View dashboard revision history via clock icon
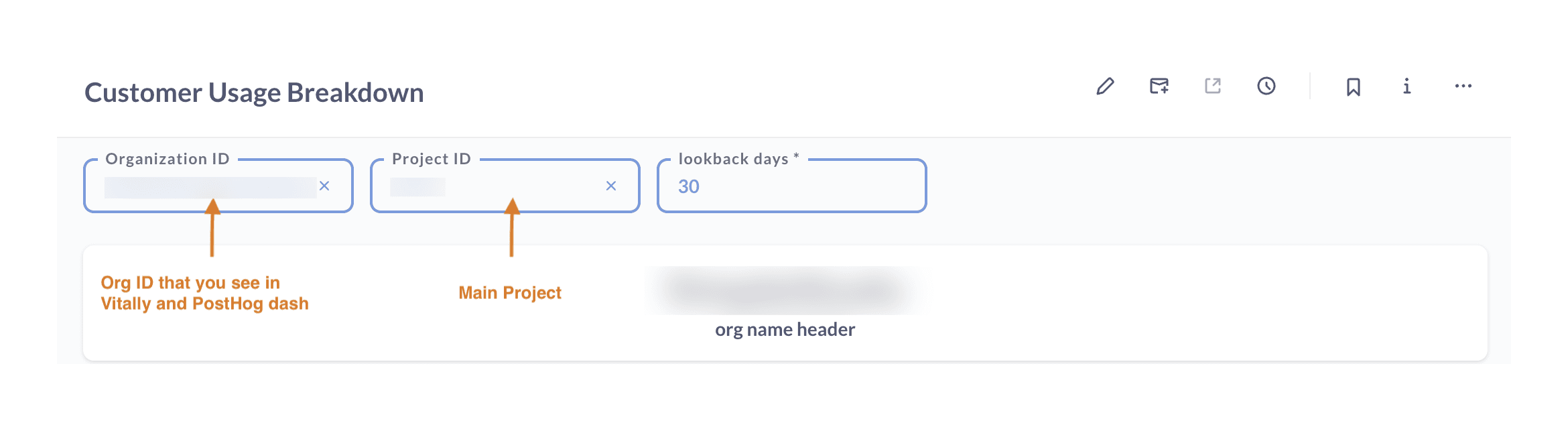 1265,86
